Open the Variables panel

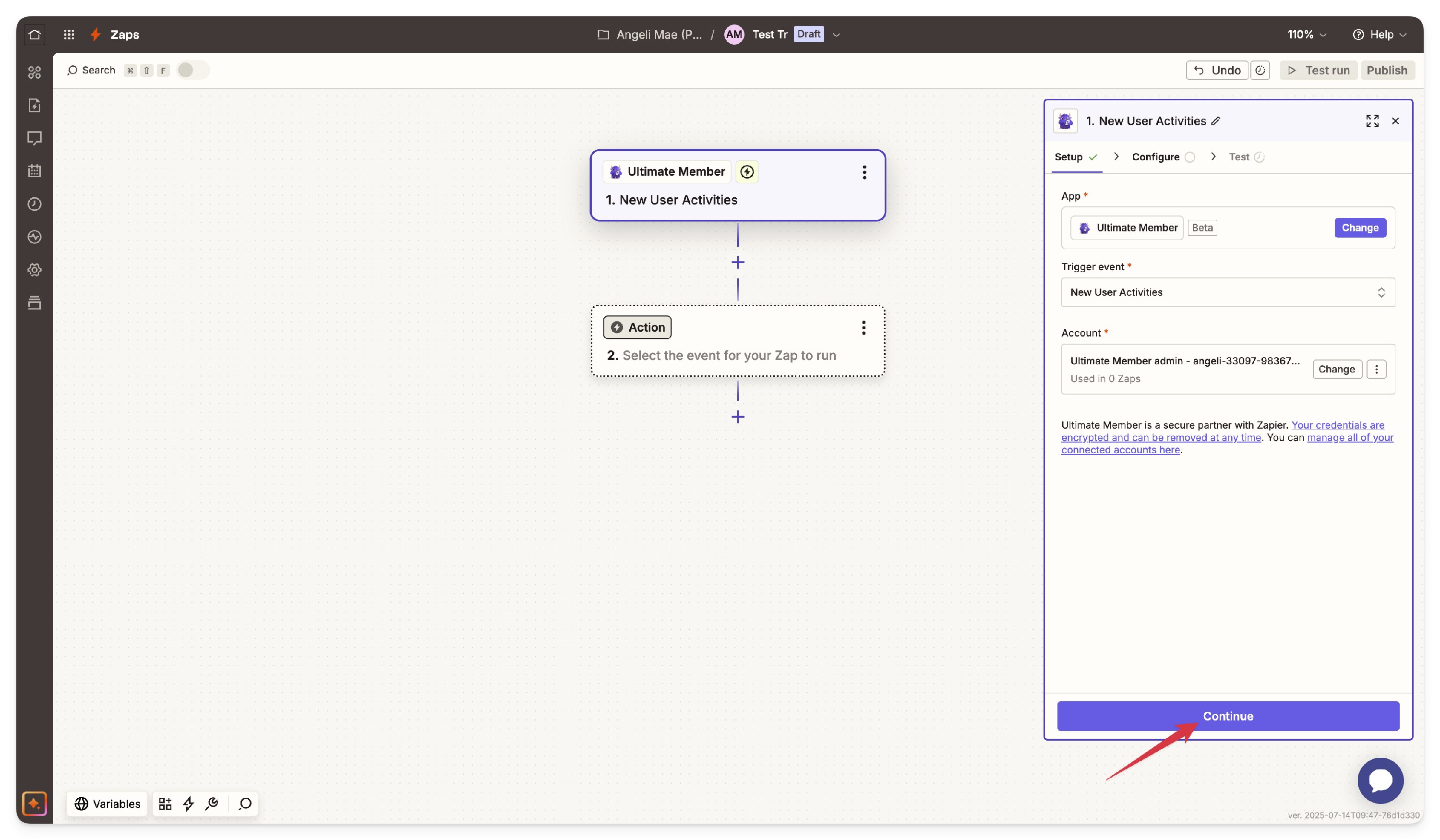(107, 804)
